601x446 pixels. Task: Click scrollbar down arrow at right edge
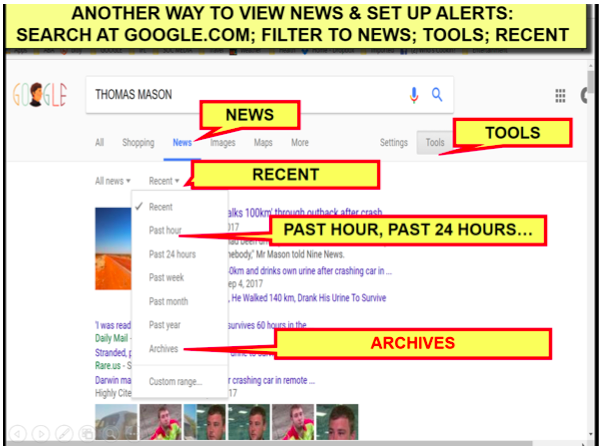point(591,434)
